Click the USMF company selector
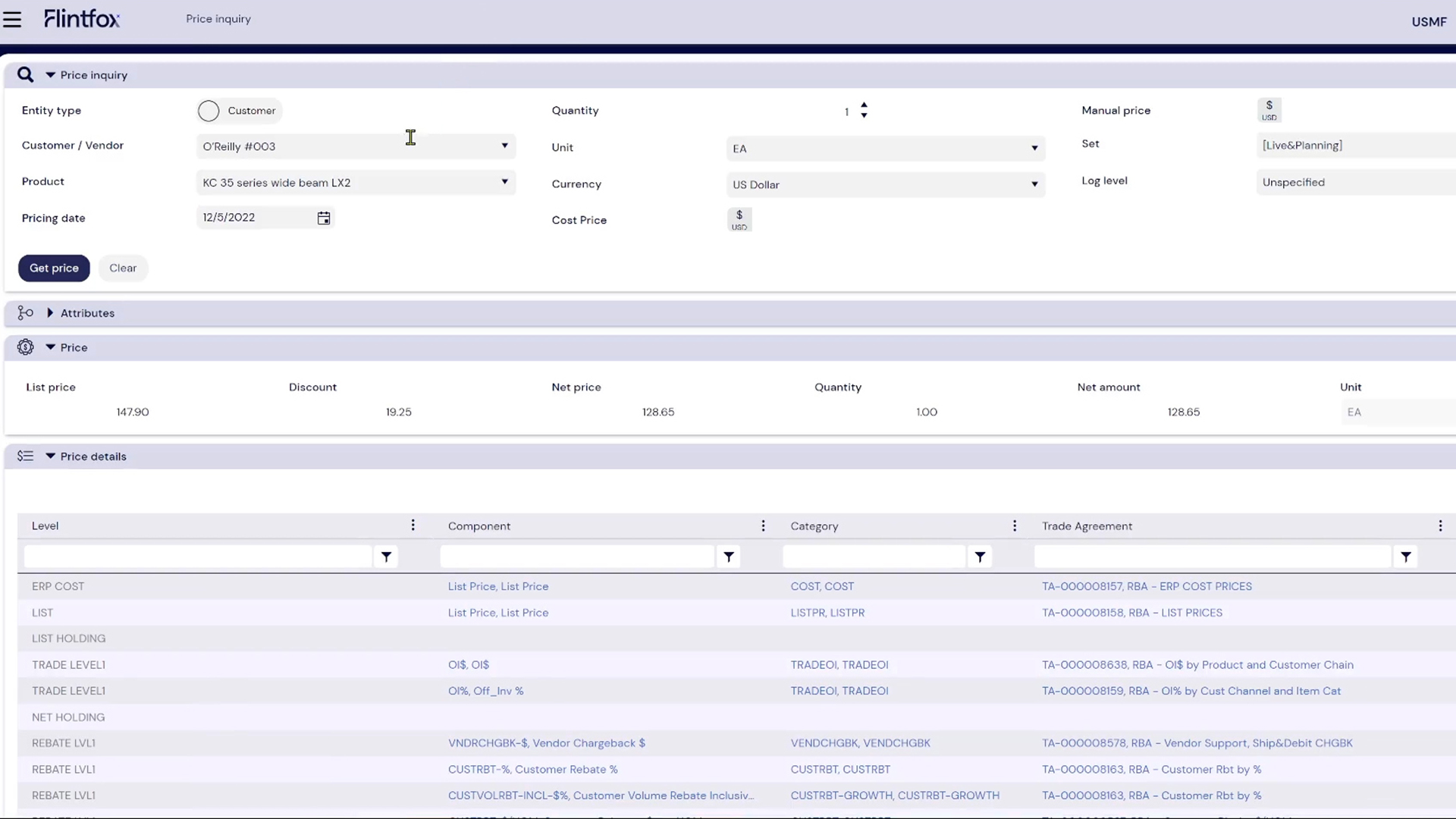The width and height of the screenshot is (1456, 819). (1429, 22)
